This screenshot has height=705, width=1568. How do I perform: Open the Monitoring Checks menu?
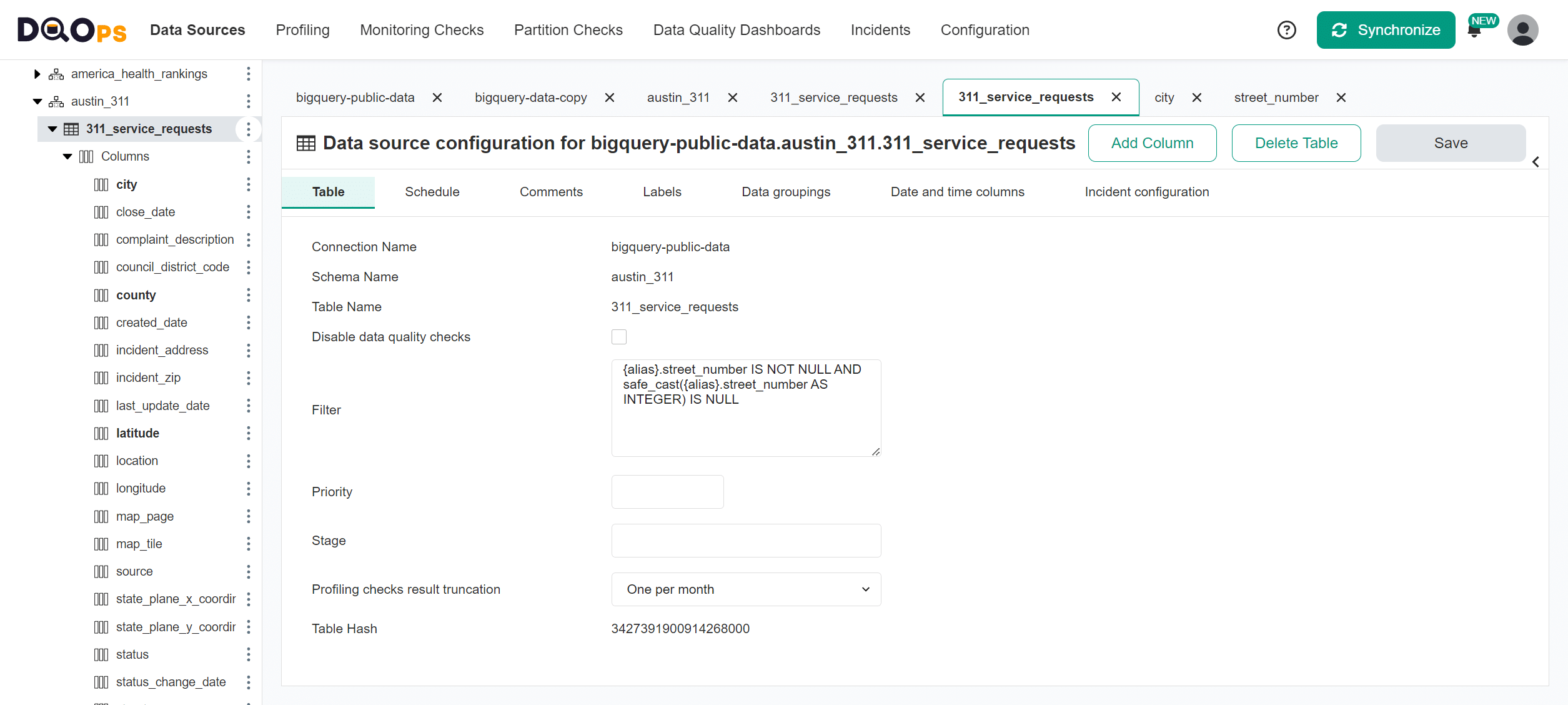click(x=422, y=29)
